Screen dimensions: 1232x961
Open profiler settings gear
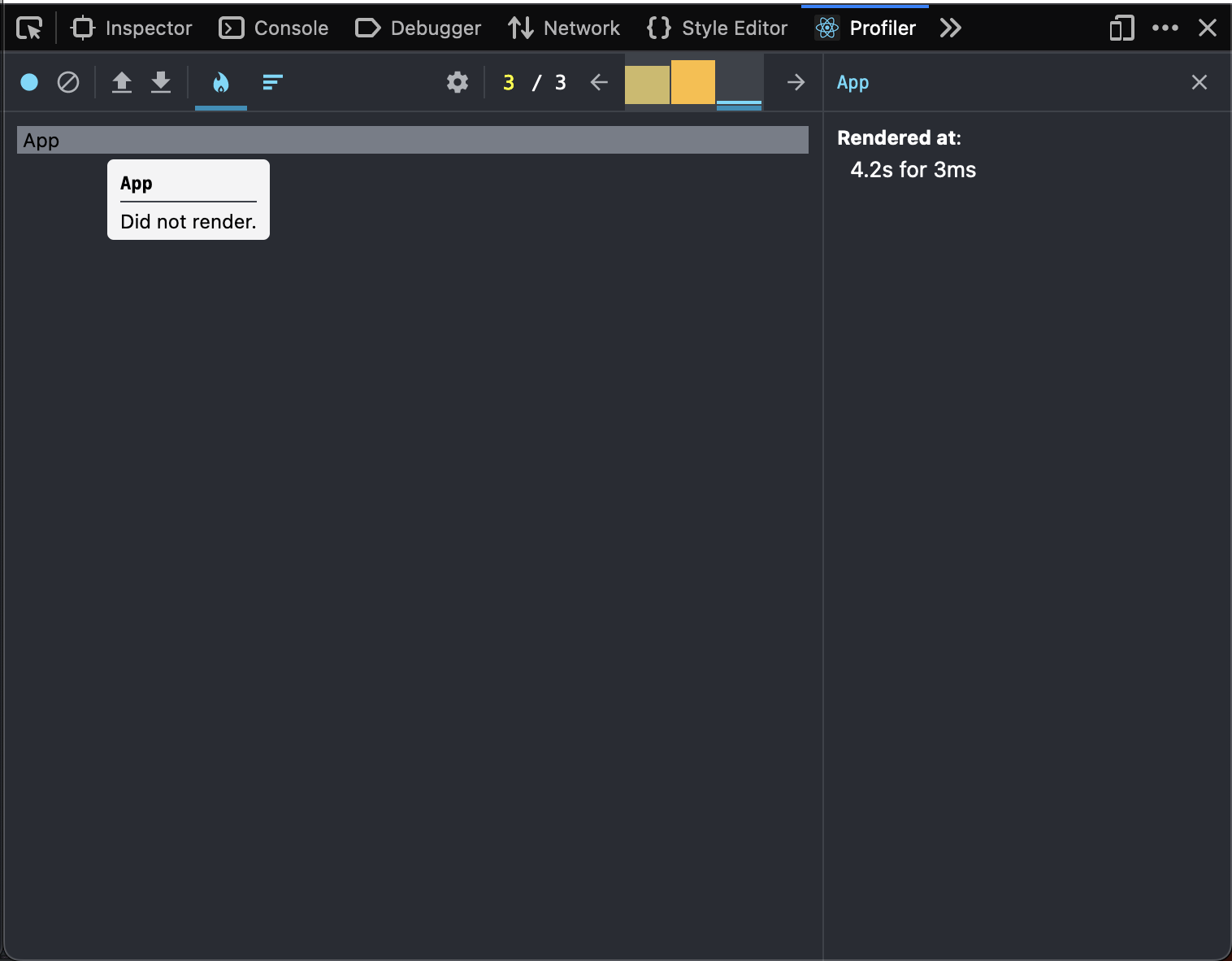[458, 82]
